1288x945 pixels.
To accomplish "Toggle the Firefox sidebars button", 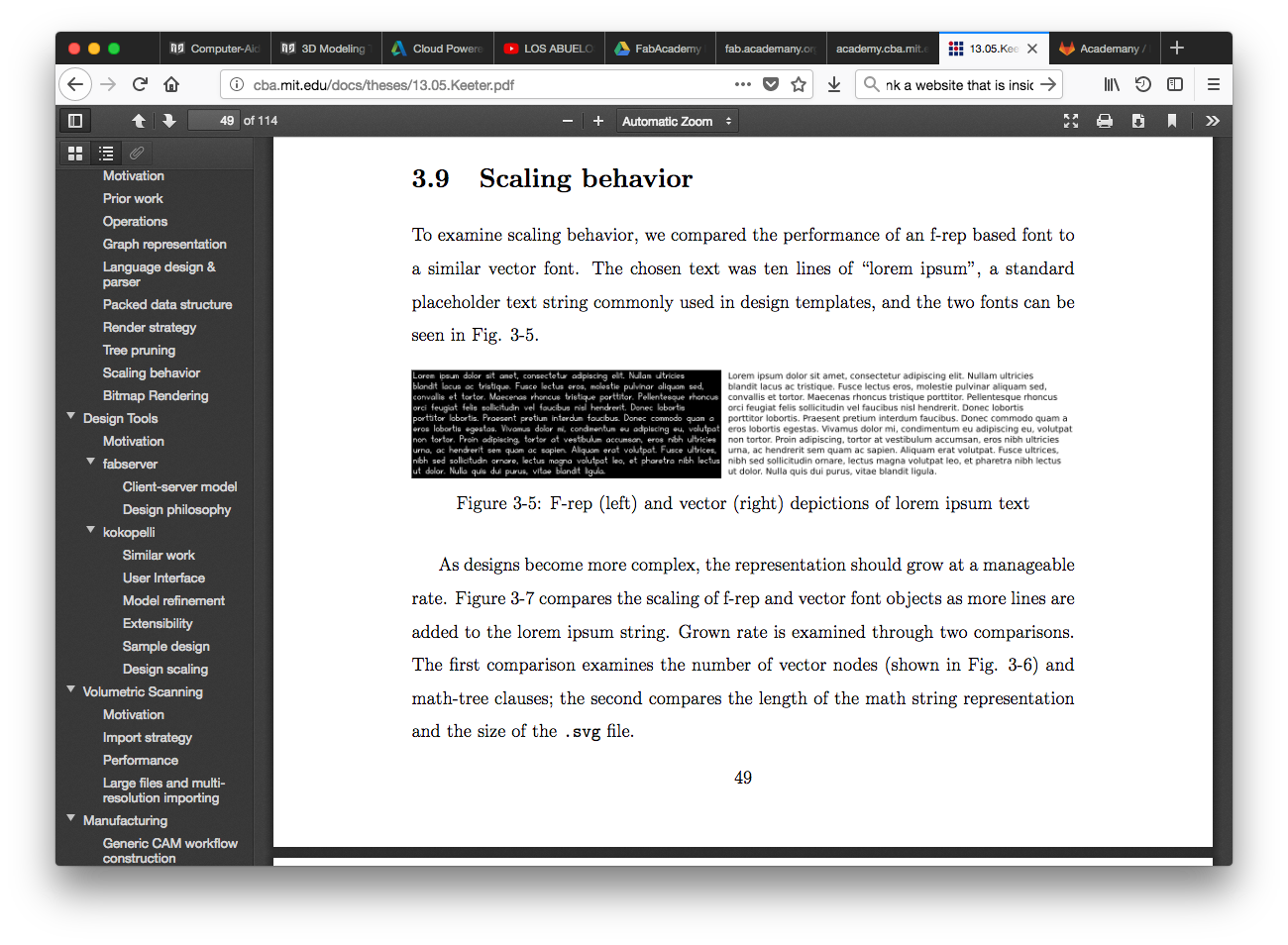I will click(1175, 84).
